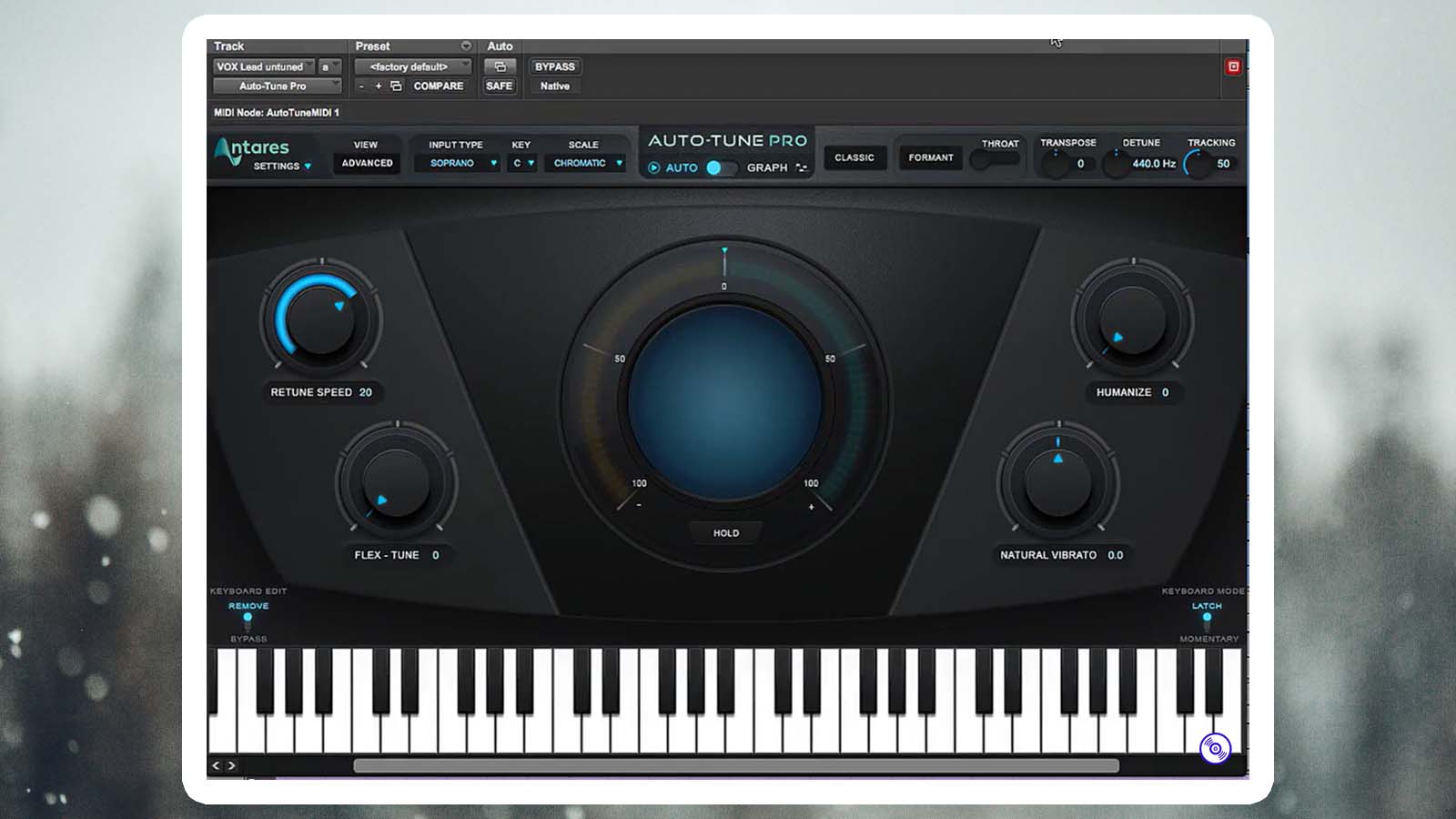Click the Humanize knob

tap(1132, 319)
